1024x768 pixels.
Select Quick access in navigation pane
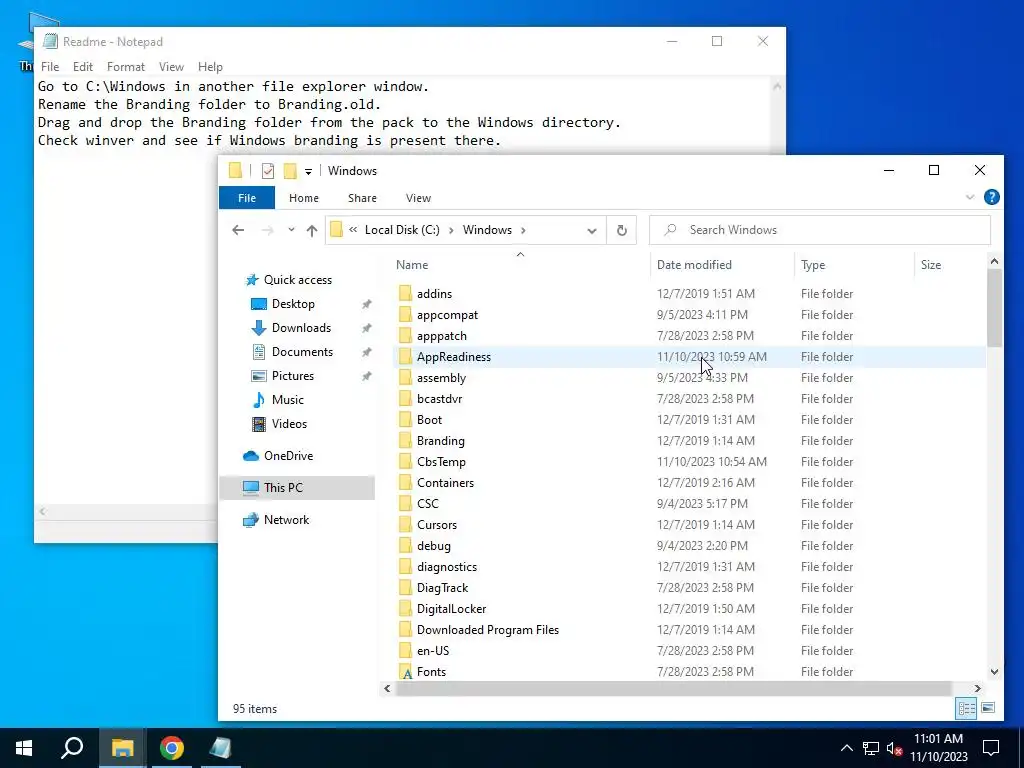pyautogui.click(x=298, y=280)
